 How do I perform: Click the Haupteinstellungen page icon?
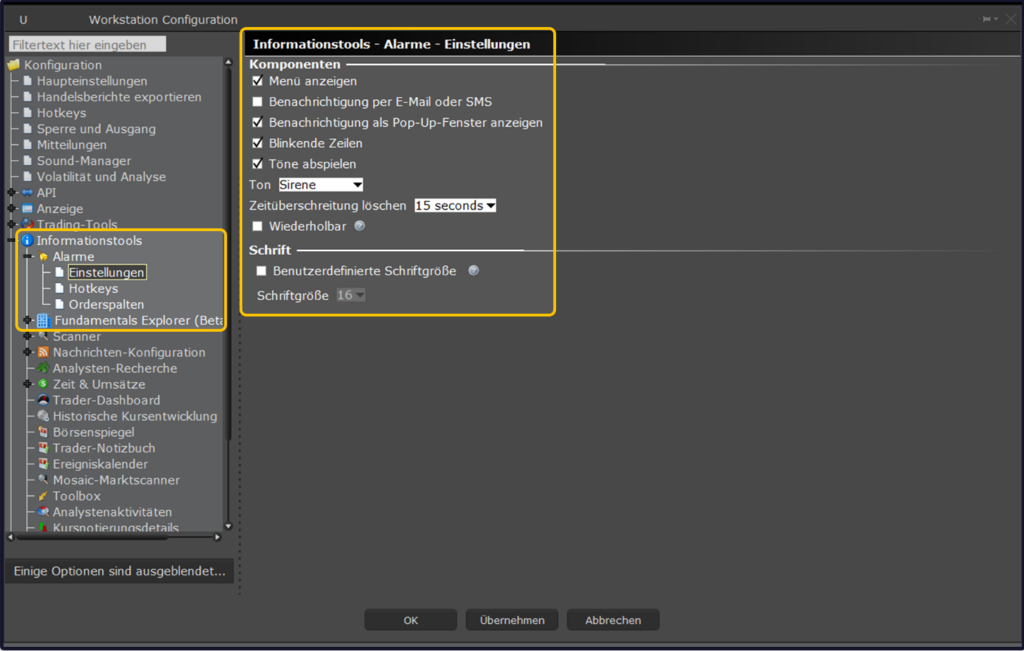[27, 81]
